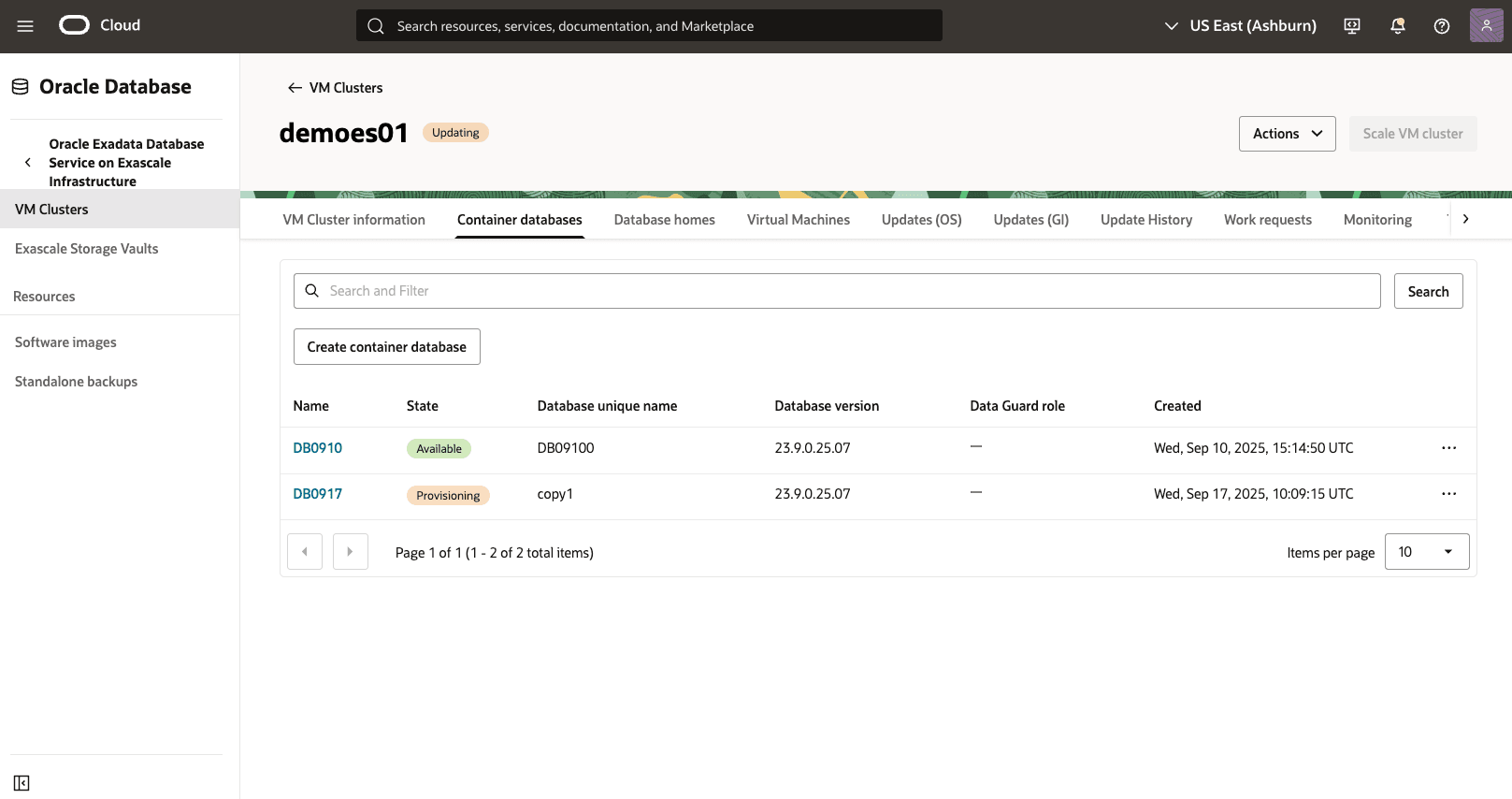Screen dimensions: 1512x799
Task: Open the hamburger navigation menu
Action: pyautogui.click(x=25, y=26)
